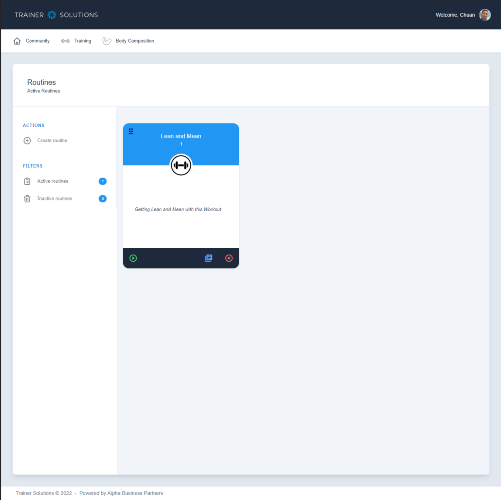Start the Lean and Mean routine with the green play icon
Screen dimensions: 501x500
pos(133,258)
